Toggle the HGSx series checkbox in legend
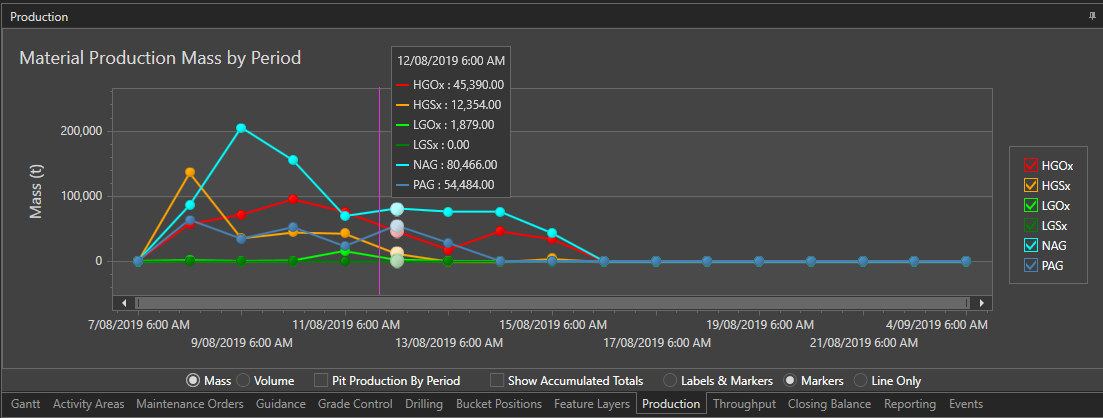The height and width of the screenshot is (418, 1103). (1030, 185)
